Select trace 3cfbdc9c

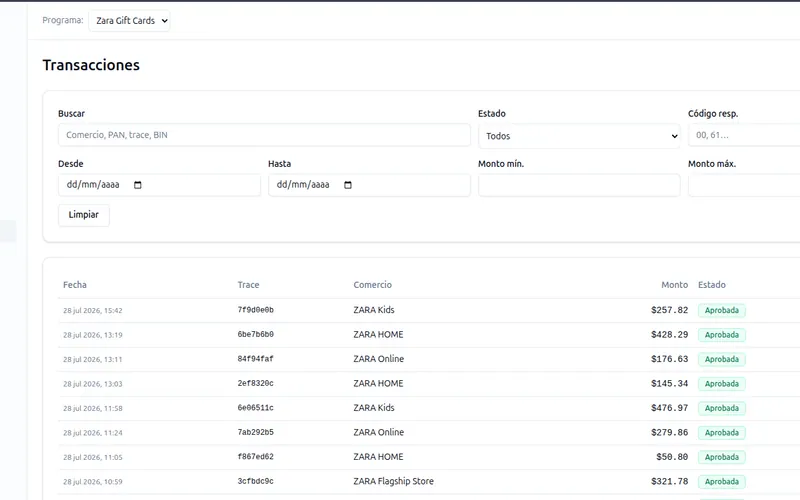coord(256,481)
